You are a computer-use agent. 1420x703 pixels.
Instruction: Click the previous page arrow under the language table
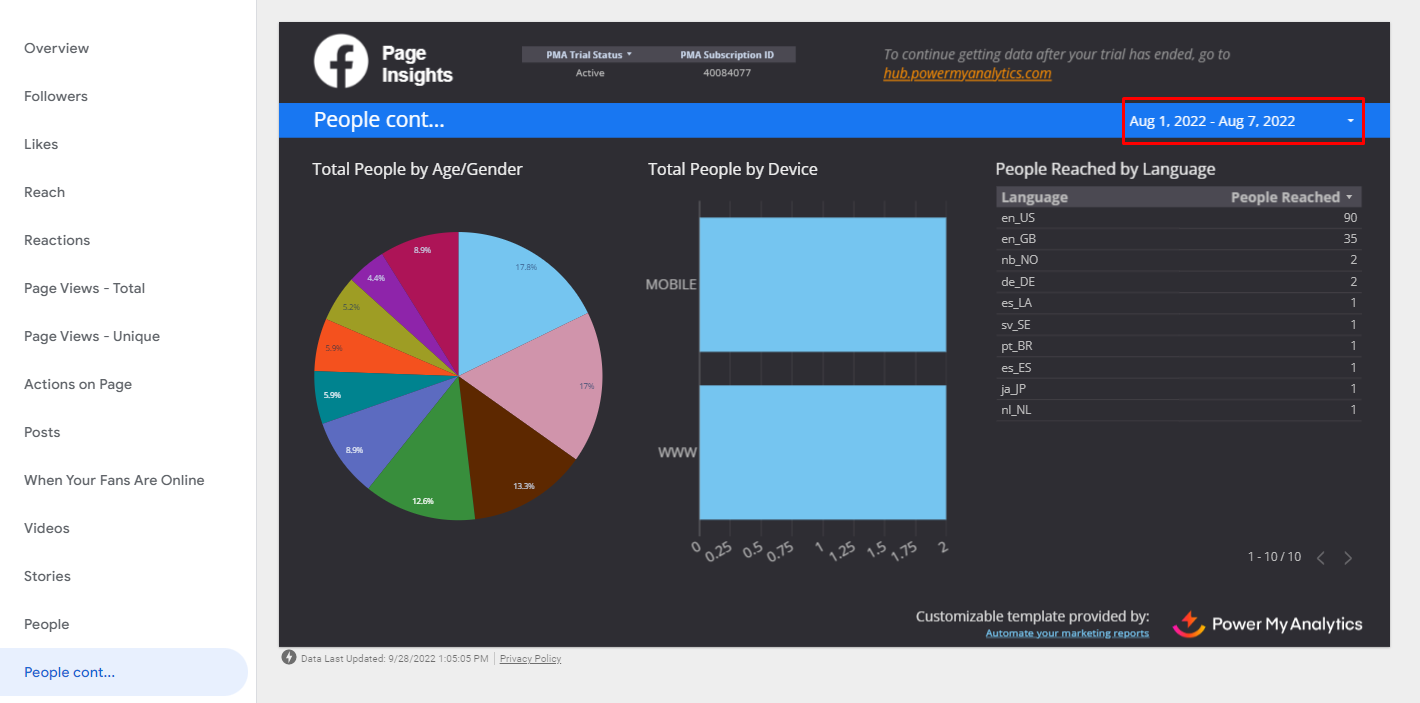(x=1321, y=557)
